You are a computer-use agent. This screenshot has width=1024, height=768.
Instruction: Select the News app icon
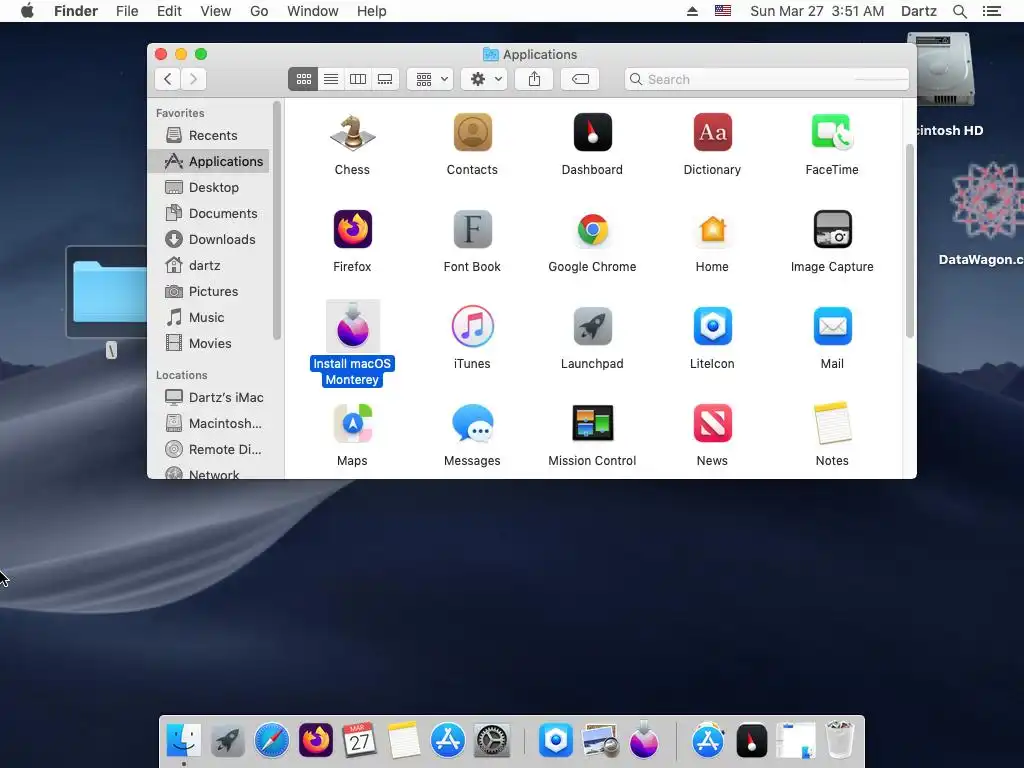pos(712,423)
